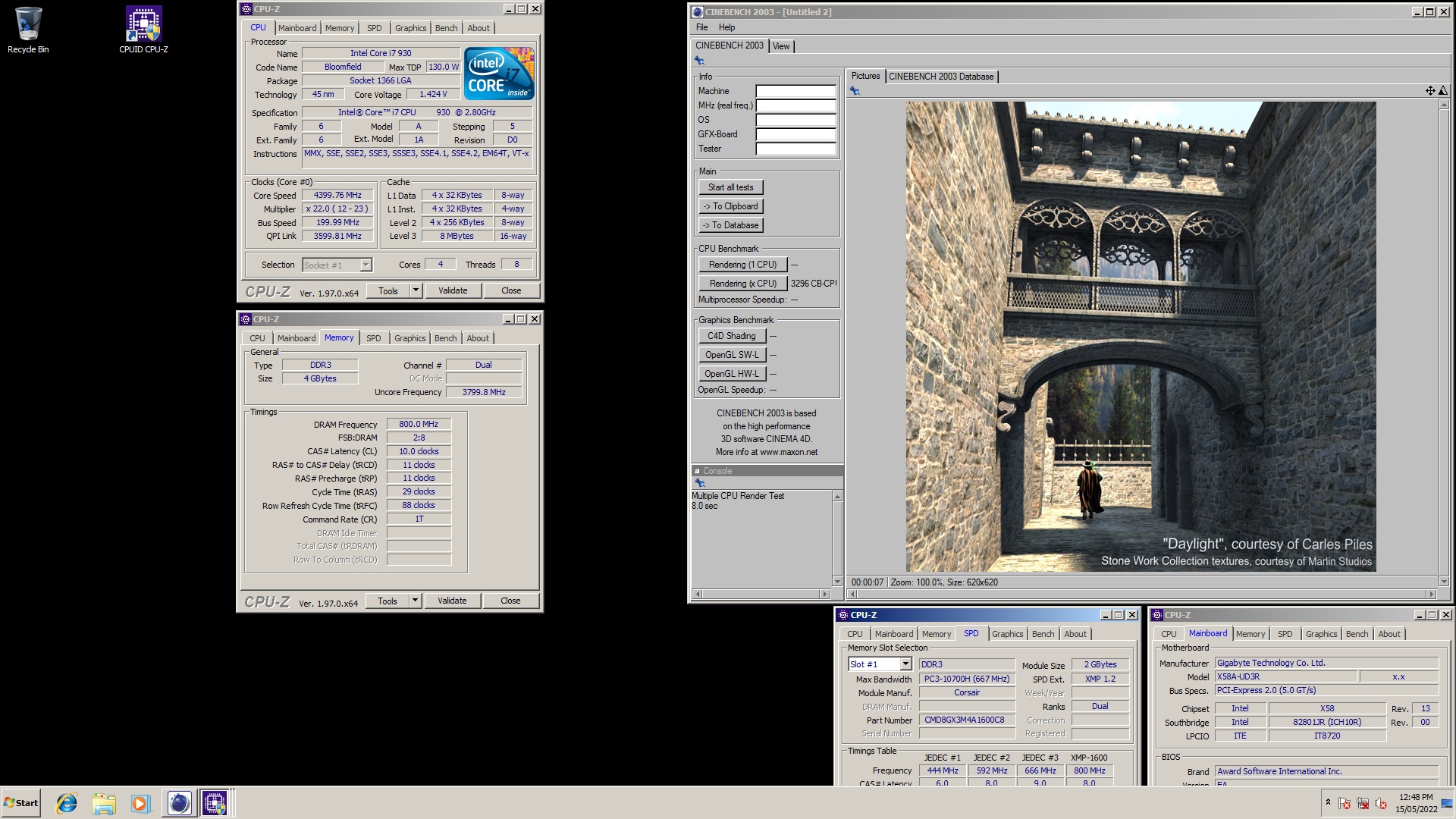Click Pictures panel vertical scrollbar up arrow
Image resolution: width=1456 pixels, height=819 pixels.
pos(1443,105)
